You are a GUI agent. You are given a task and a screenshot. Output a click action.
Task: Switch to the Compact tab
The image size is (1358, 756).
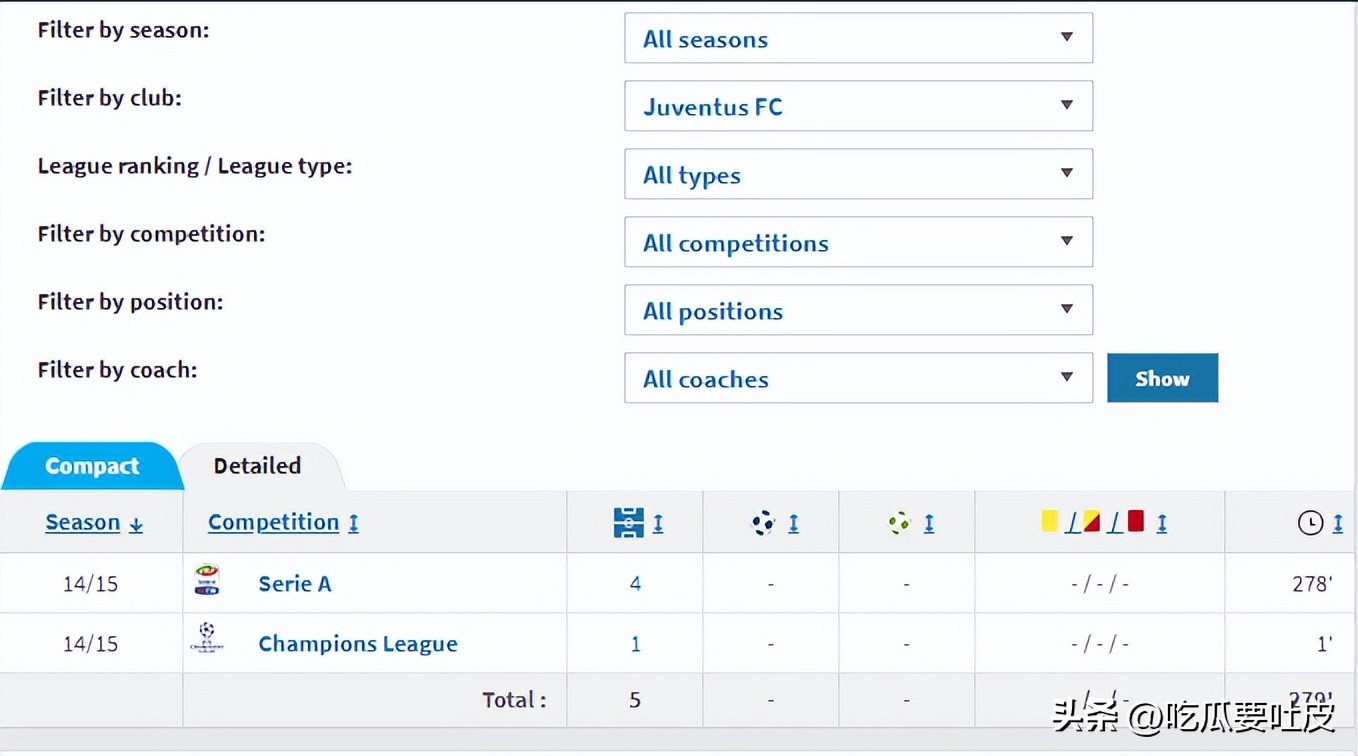point(92,466)
